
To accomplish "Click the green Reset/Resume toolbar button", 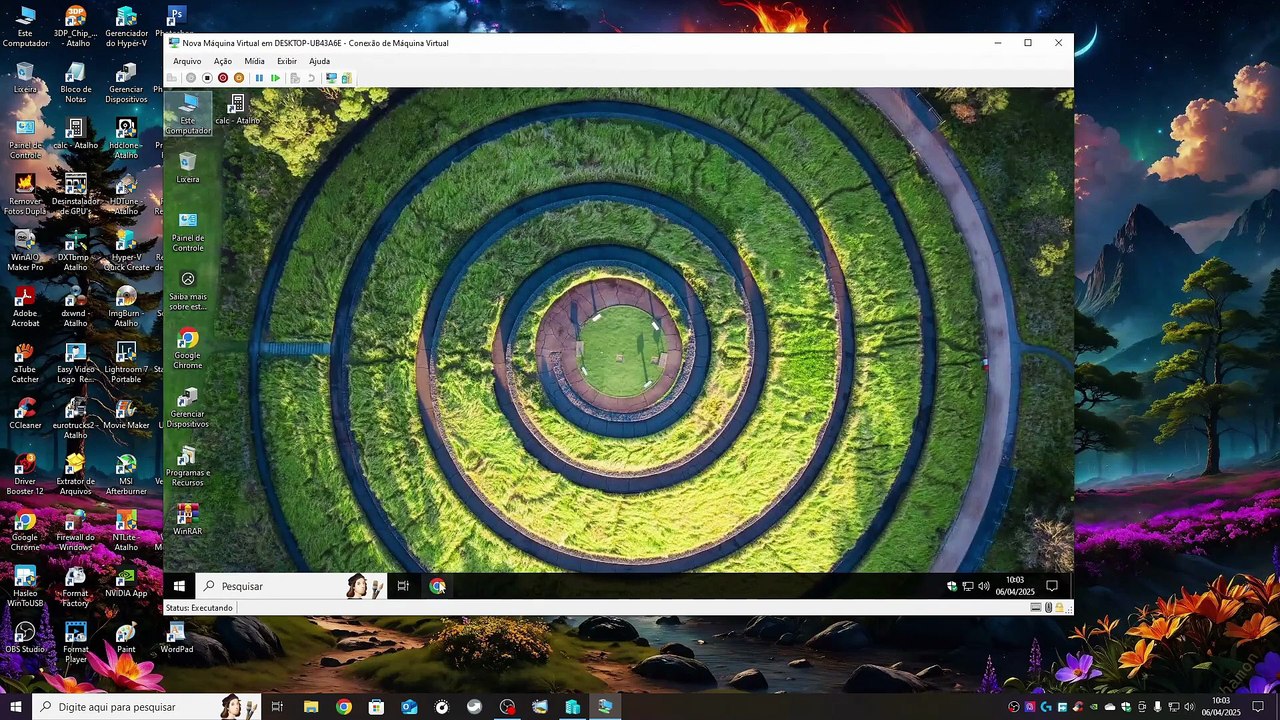I will point(275,78).
